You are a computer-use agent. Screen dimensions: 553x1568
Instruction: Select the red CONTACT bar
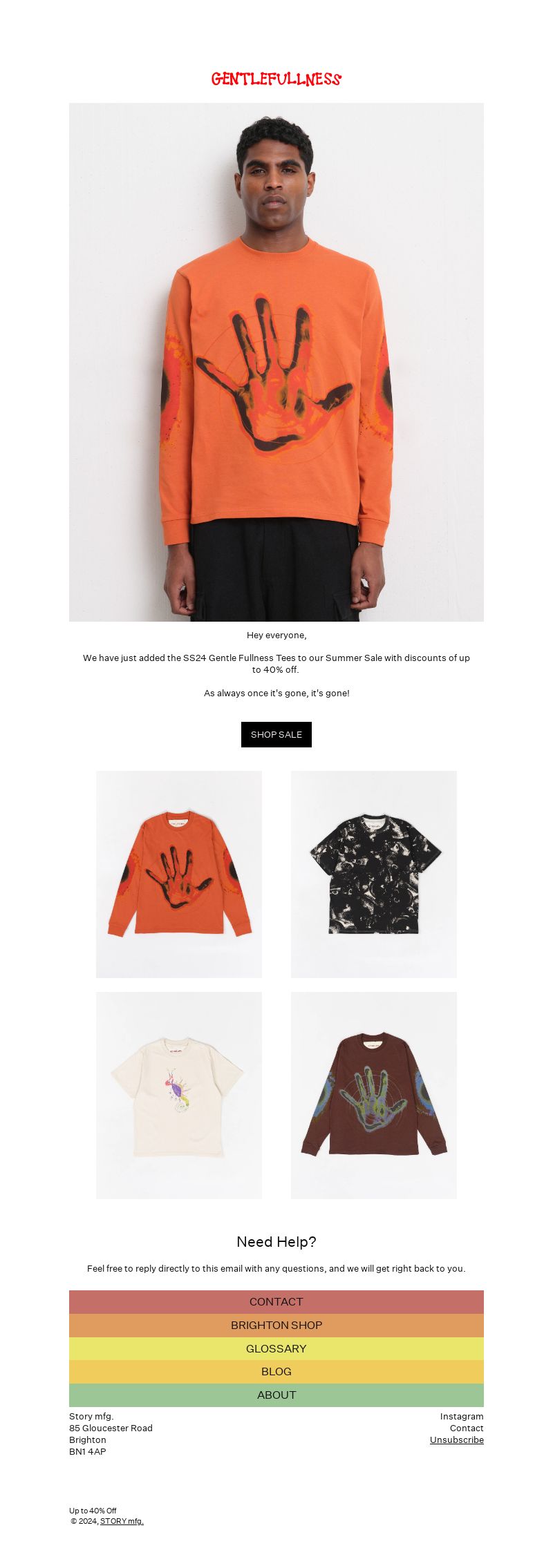[276, 1302]
